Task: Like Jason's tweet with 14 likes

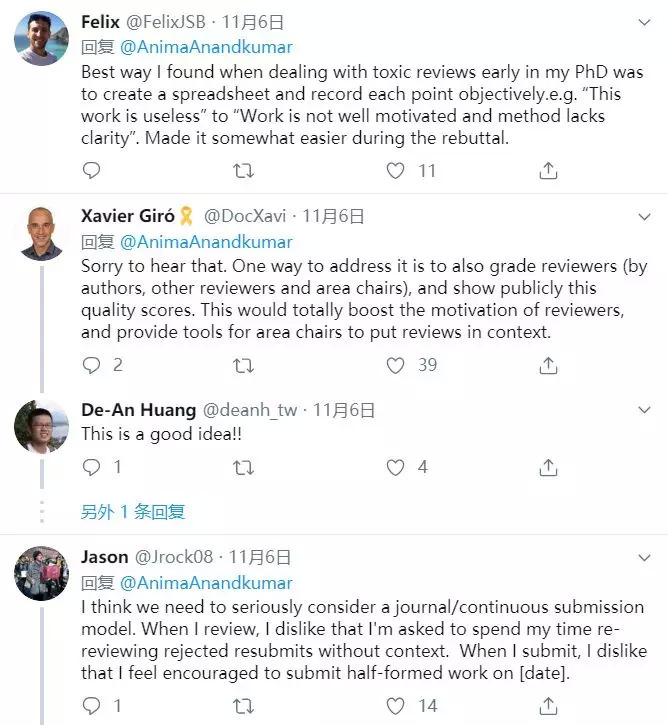Action: coord(395,706)
